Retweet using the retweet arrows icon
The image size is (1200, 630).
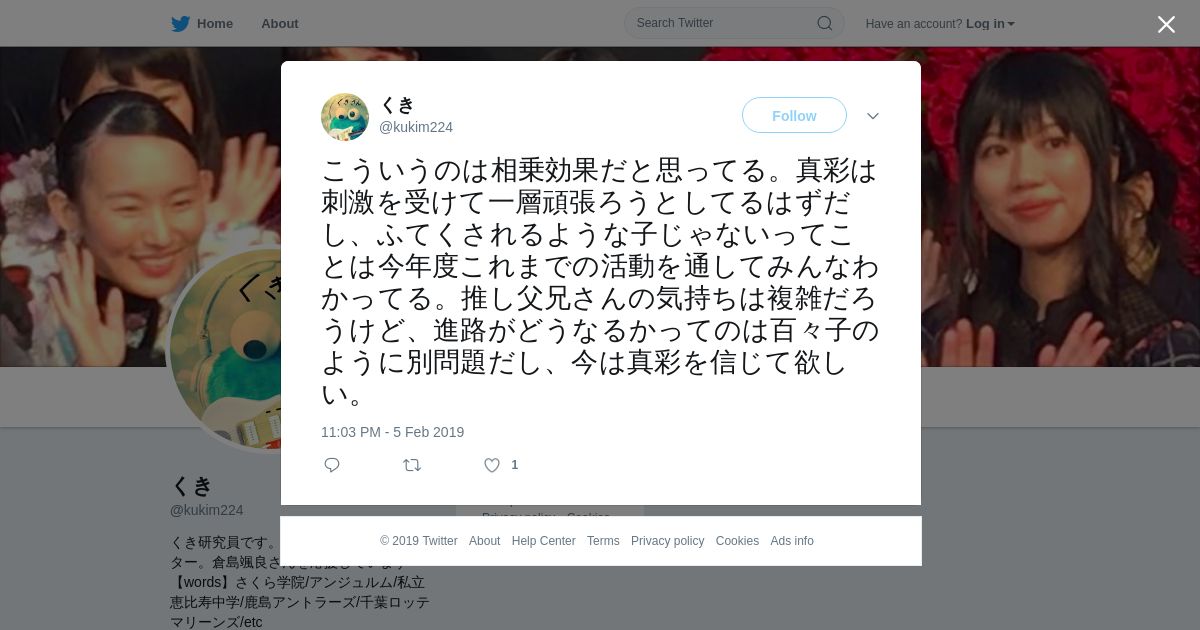tap(412, 465)
